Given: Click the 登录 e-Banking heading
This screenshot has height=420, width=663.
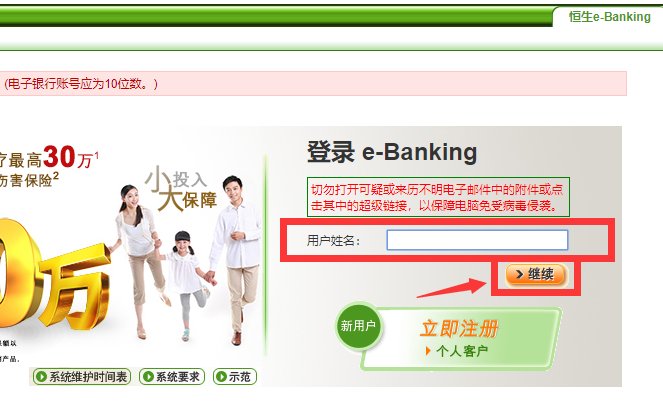Looking at the screenshot, I should (x=392, y=152).
